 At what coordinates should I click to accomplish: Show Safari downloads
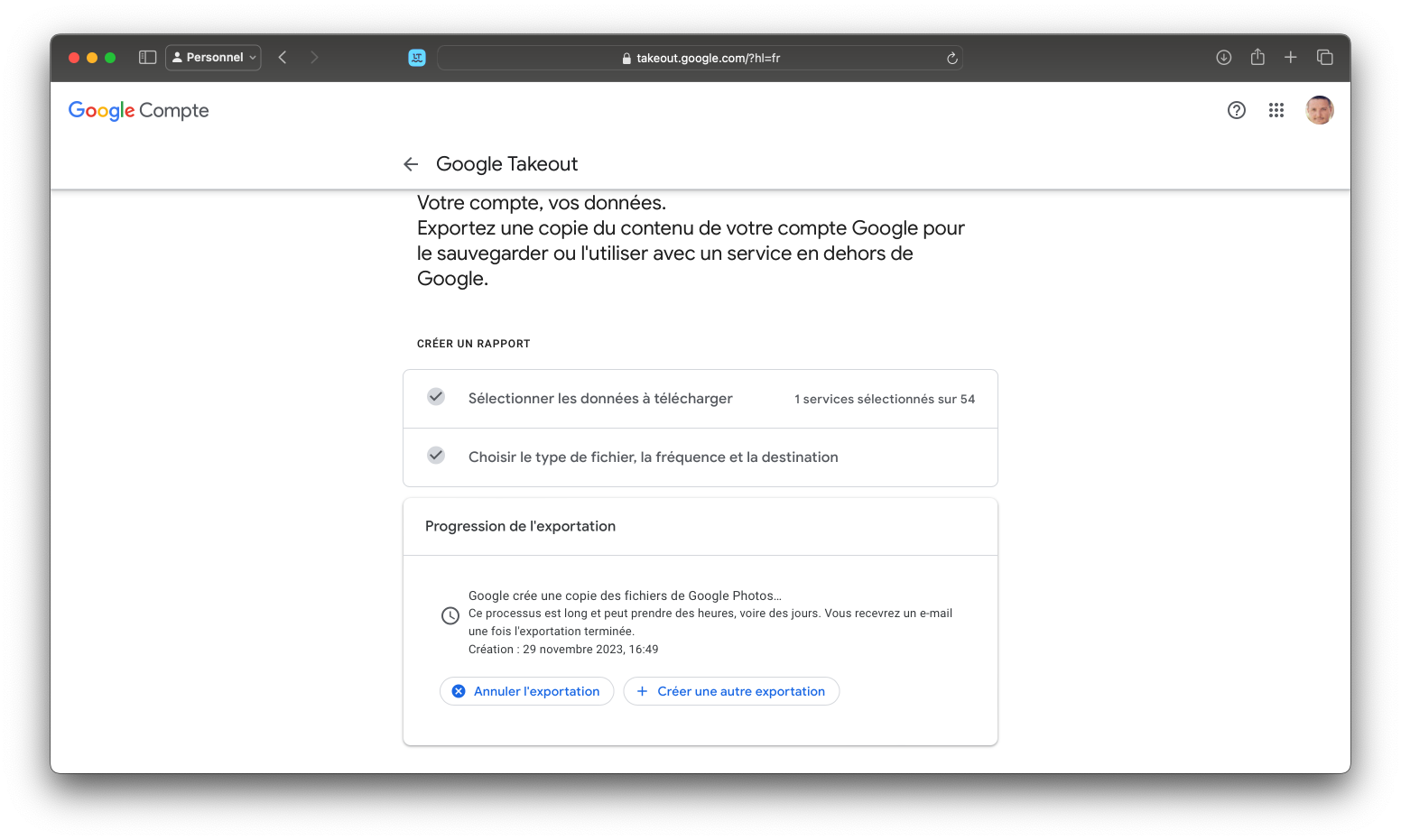coord(1224,58)
